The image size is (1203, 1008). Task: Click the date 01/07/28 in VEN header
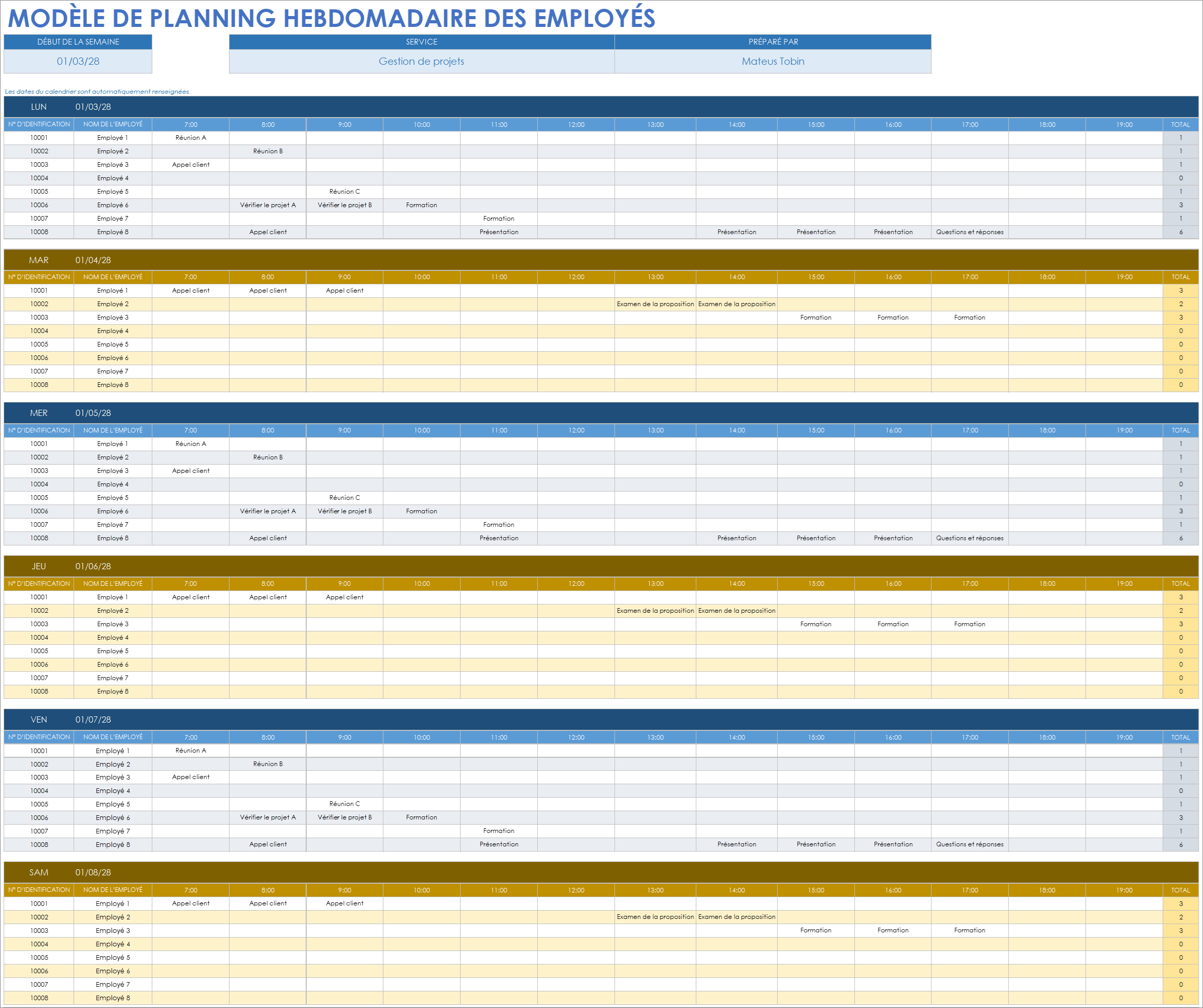tap(93, 720)
